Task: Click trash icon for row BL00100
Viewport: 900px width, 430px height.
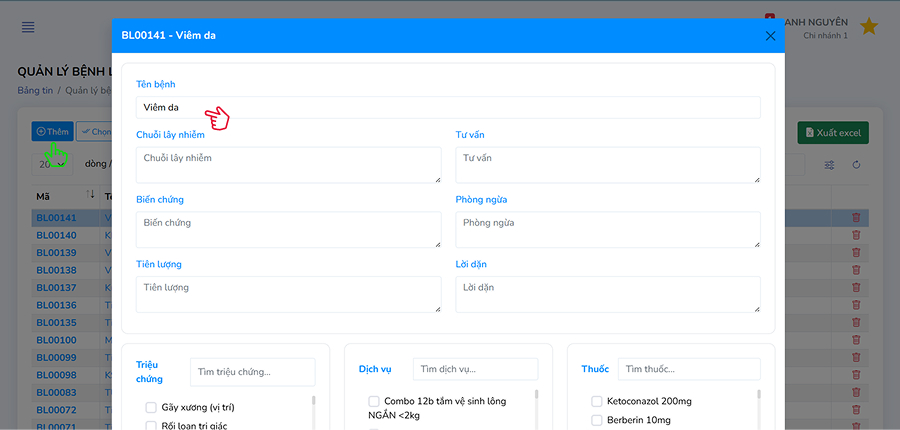Action: [x=855, y=340]
